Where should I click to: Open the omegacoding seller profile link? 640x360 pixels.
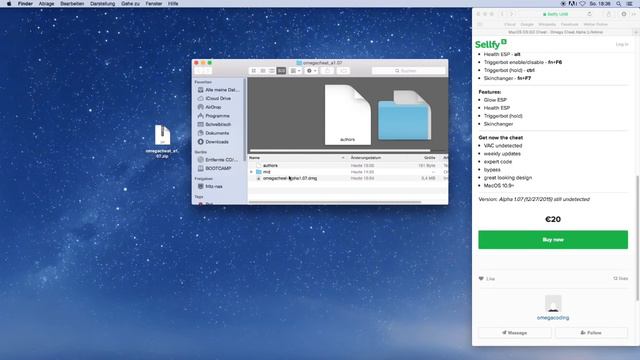coord(553,318)
